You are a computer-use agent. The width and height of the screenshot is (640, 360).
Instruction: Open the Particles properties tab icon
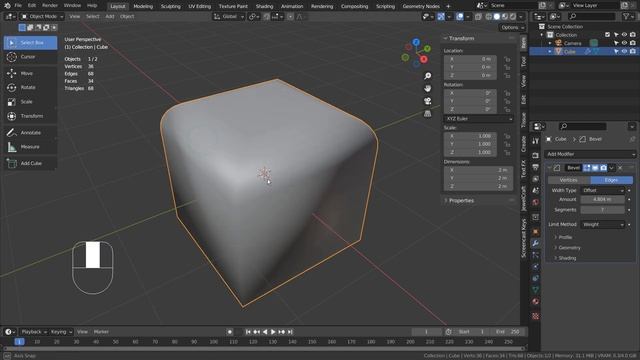click(x=536, y=255)
